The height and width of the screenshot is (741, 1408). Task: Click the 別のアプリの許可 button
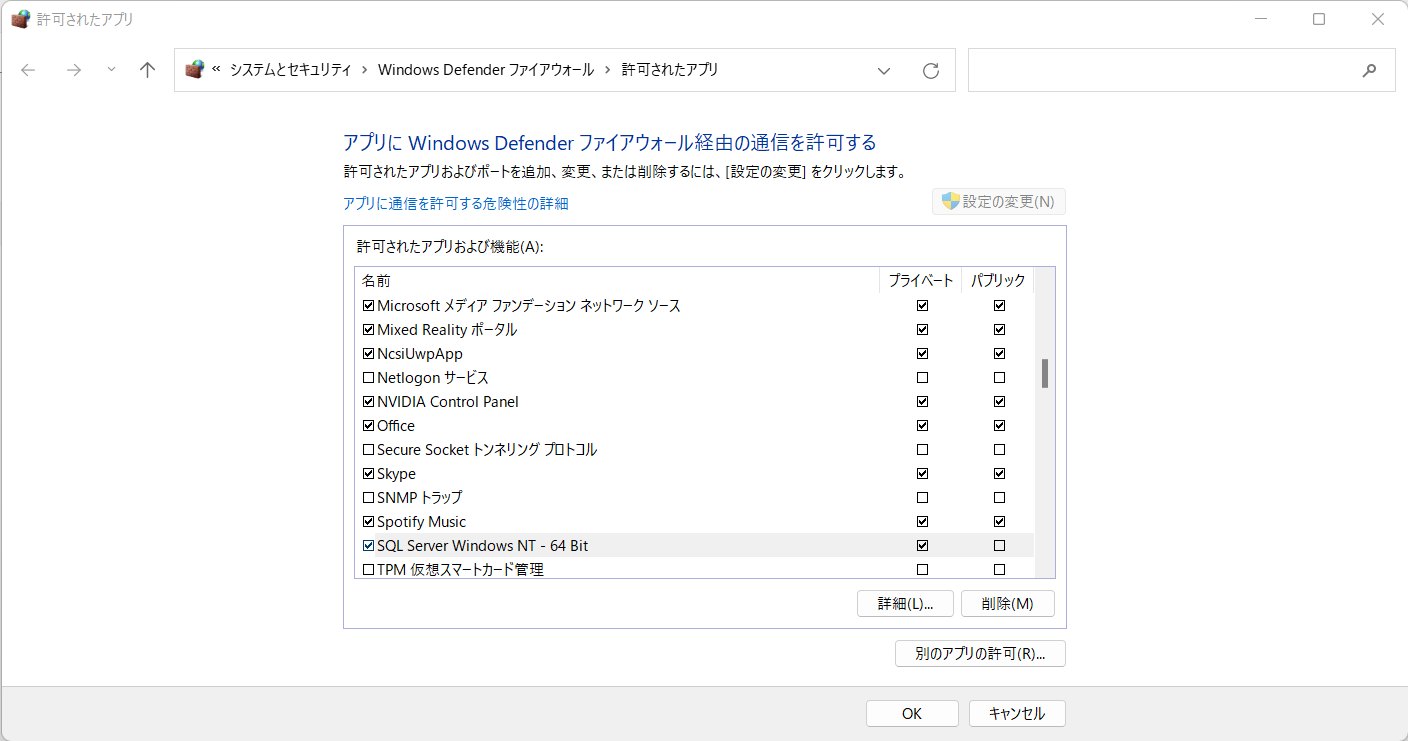click(980, 654)
